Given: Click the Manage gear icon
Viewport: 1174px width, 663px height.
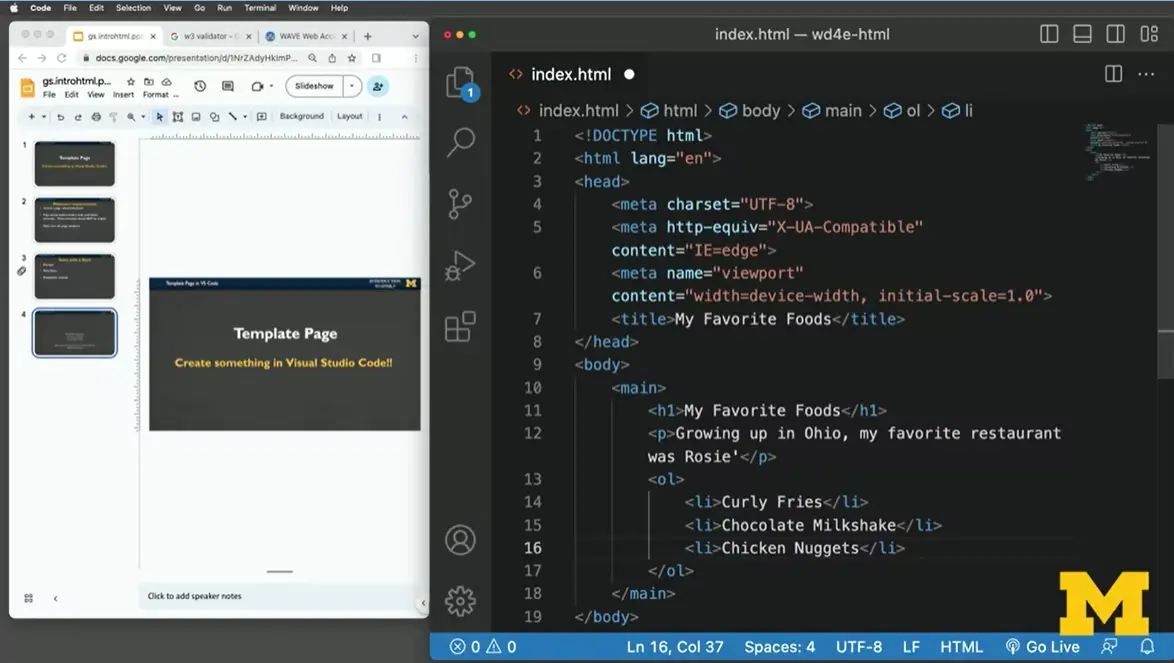Looking at the screenshot, I should tap(460, 600).
